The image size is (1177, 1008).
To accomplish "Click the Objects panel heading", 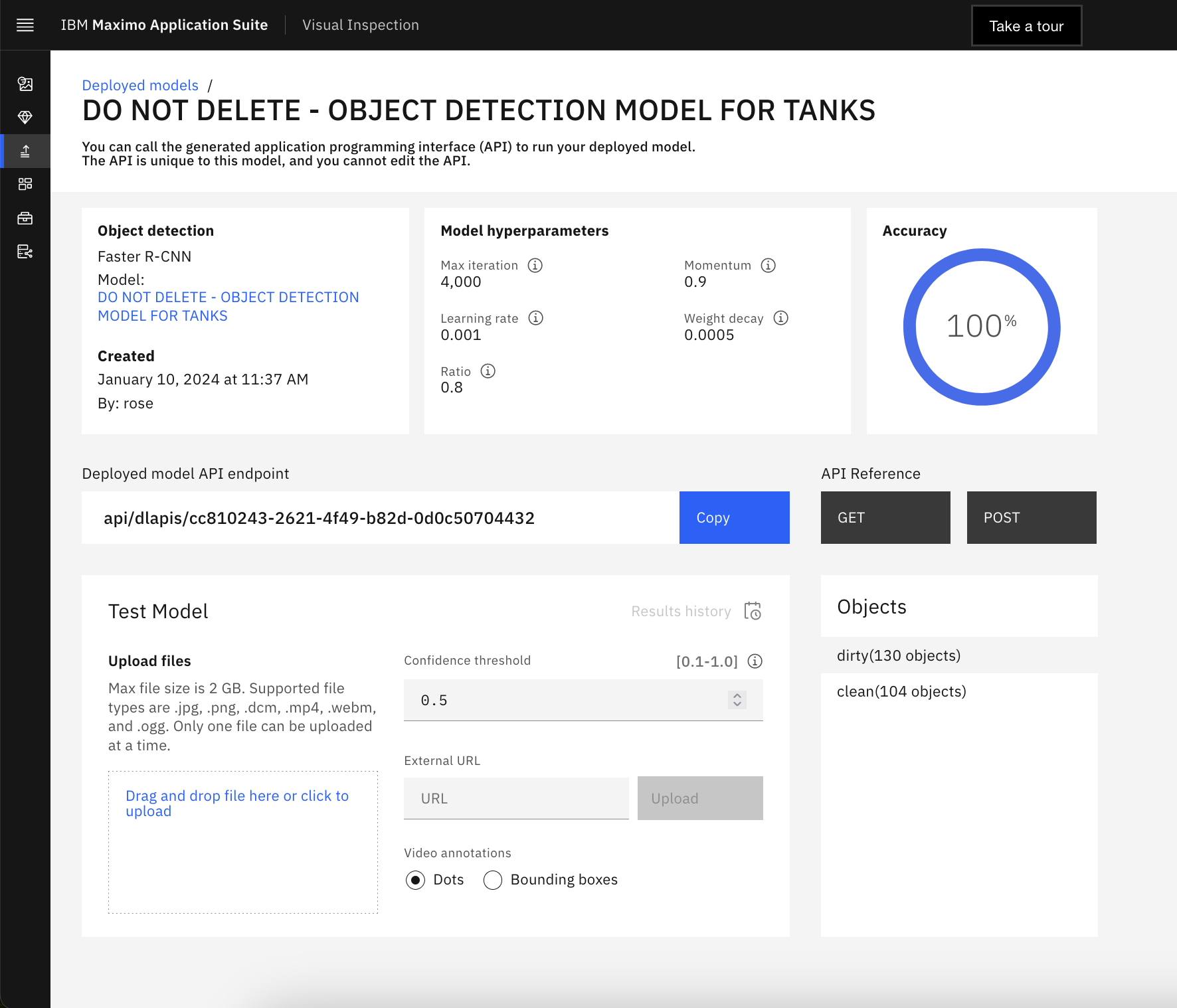I will pos(871,607).
